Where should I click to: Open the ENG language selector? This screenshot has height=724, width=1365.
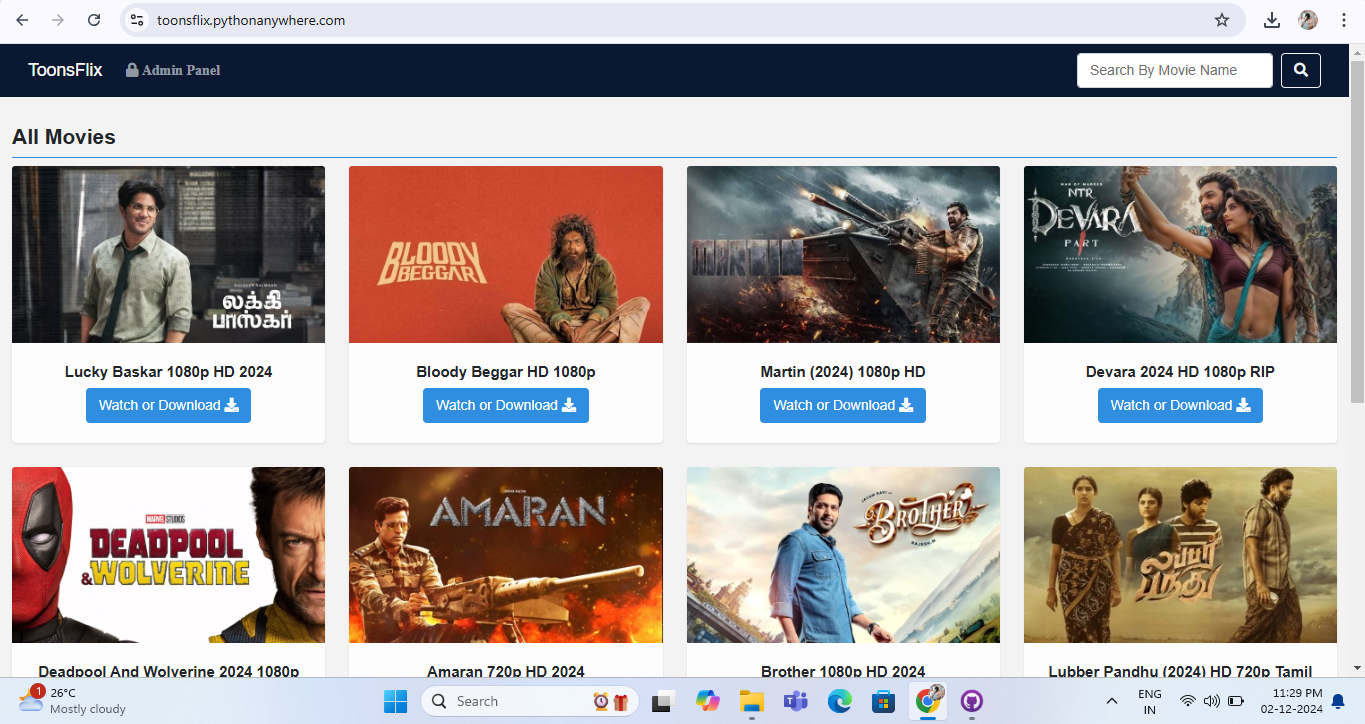coord(1150,701)
